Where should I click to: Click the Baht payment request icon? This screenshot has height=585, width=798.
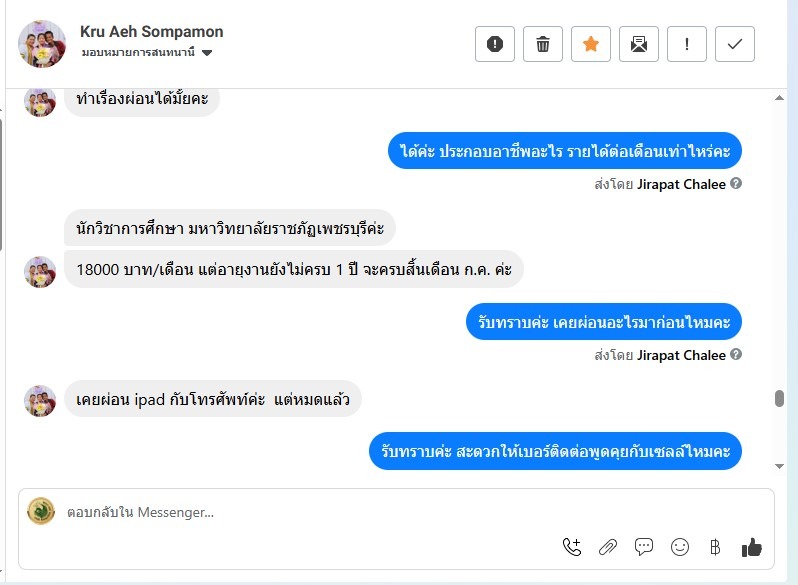[x=715, y=547]
